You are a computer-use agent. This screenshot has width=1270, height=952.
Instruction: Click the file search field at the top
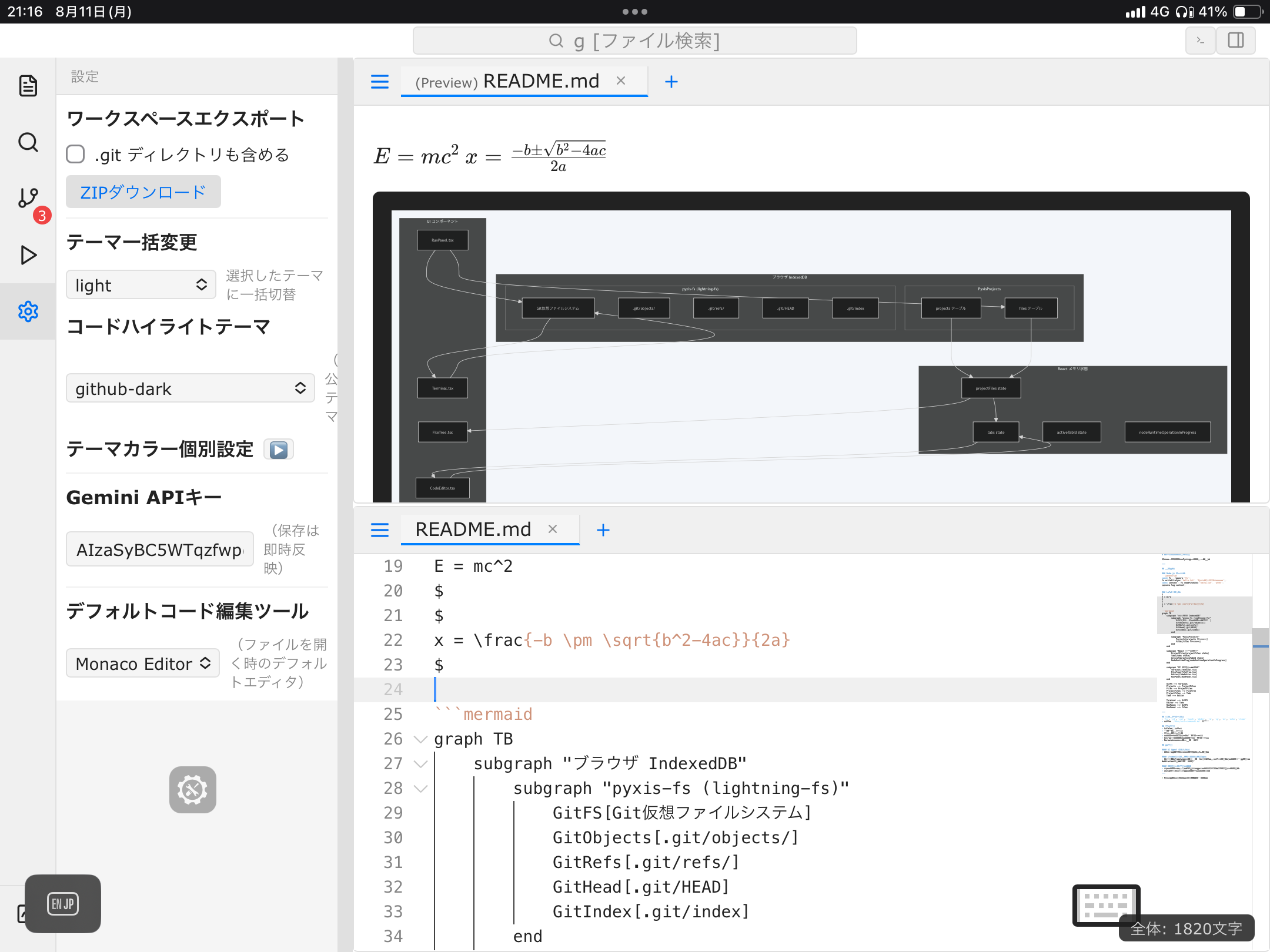tap(634, 40)
